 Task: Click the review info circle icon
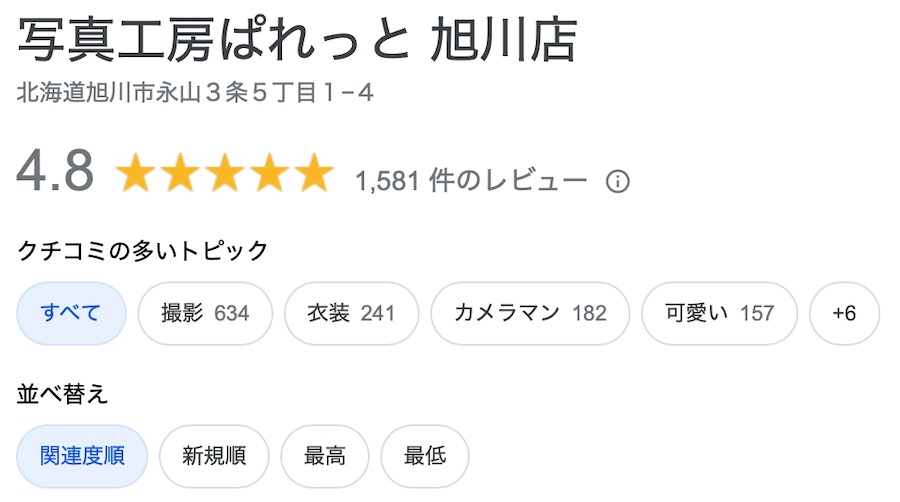[618, 182]
